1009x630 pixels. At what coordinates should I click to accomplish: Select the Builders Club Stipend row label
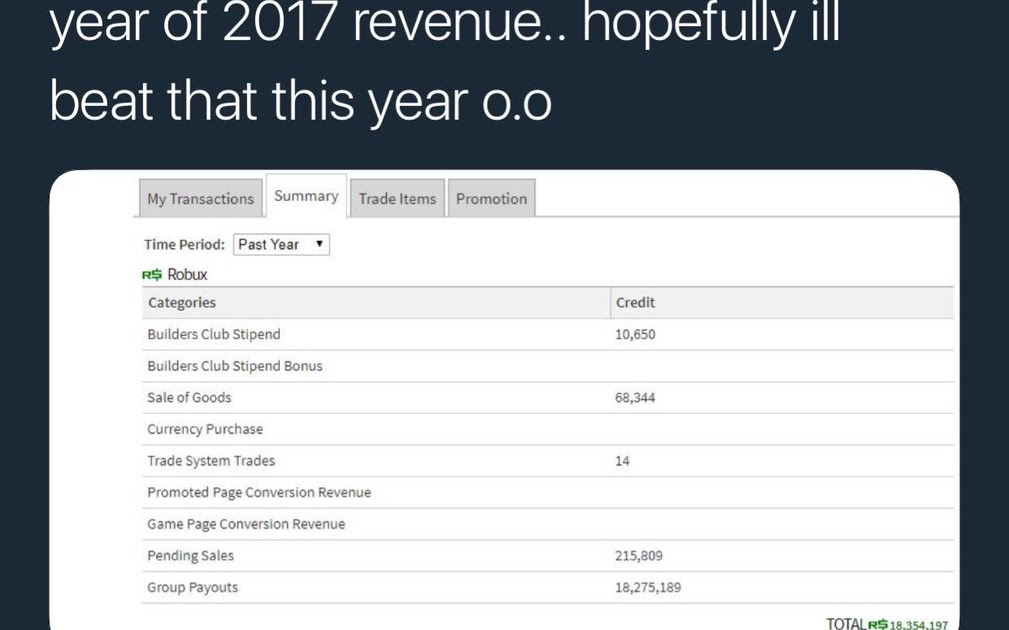pyautogui.click(x=214, y=334)
